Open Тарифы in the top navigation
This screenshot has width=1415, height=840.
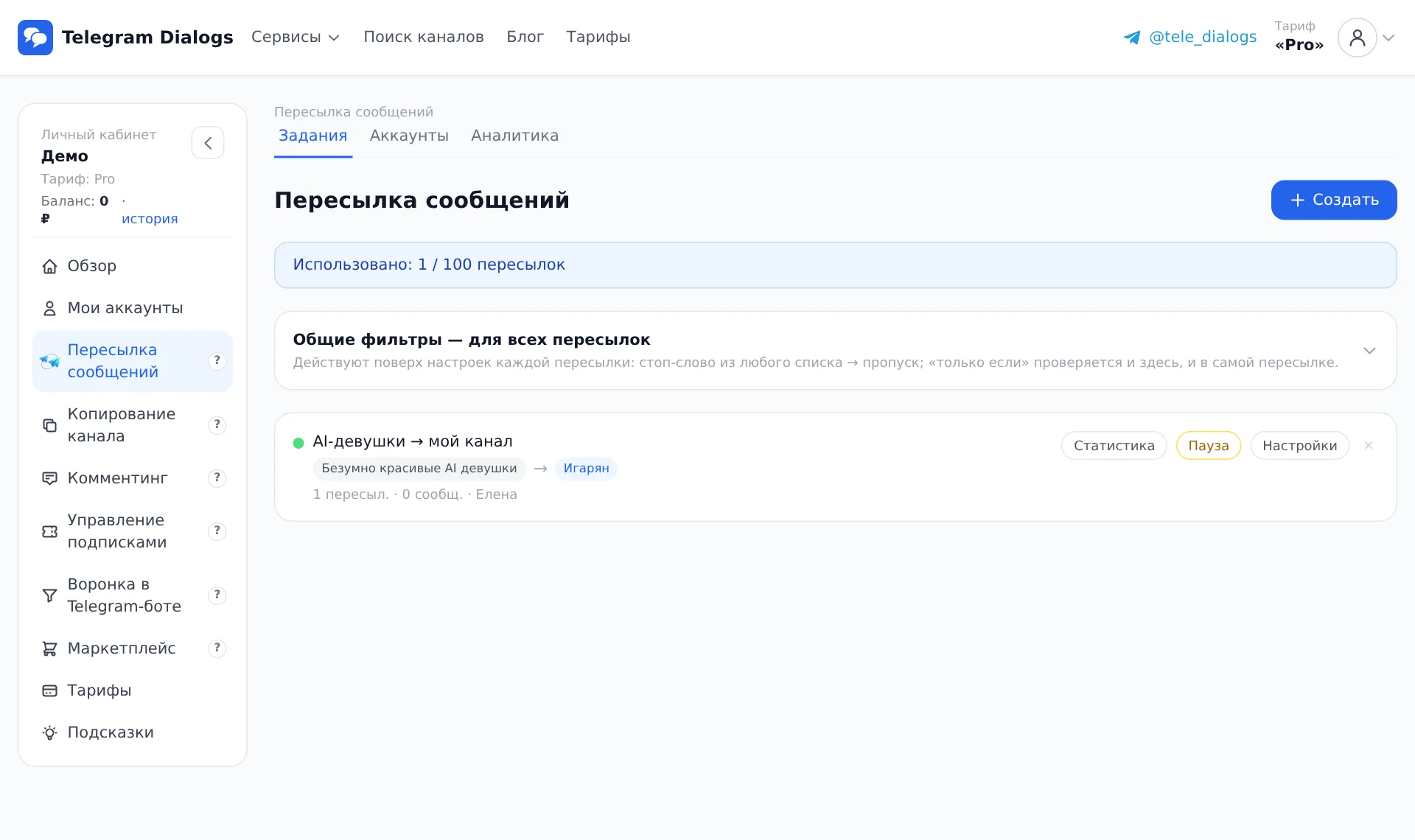pos(598,37)
